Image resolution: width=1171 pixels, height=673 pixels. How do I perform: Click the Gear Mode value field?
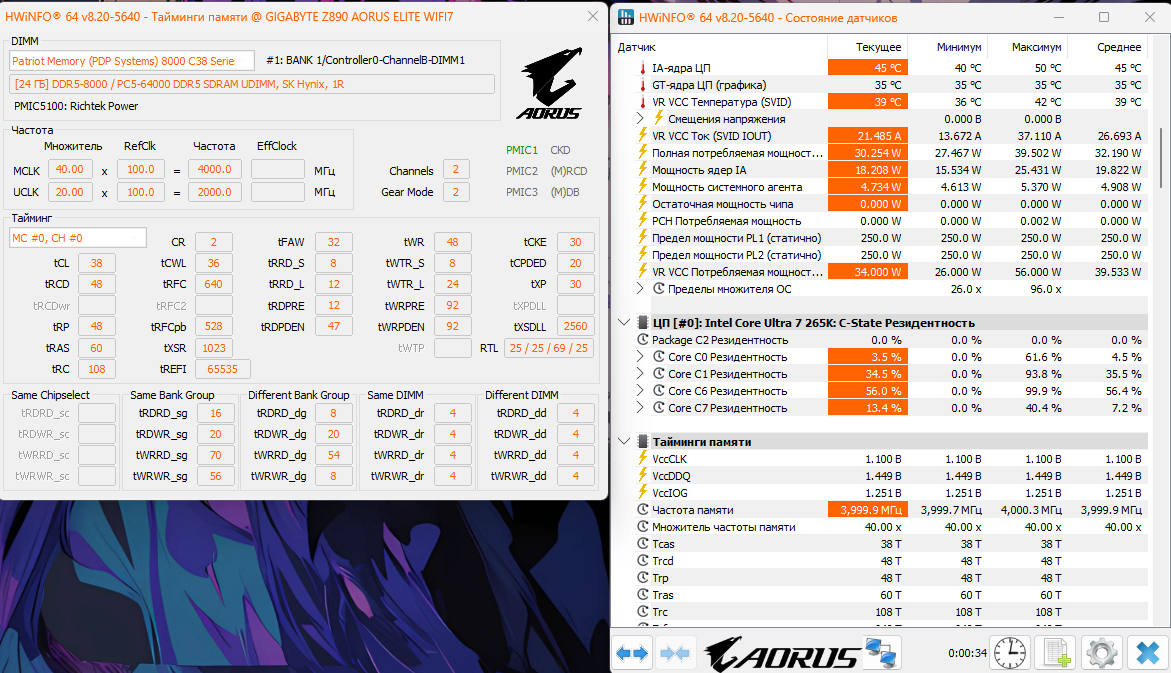click(456, 192)
